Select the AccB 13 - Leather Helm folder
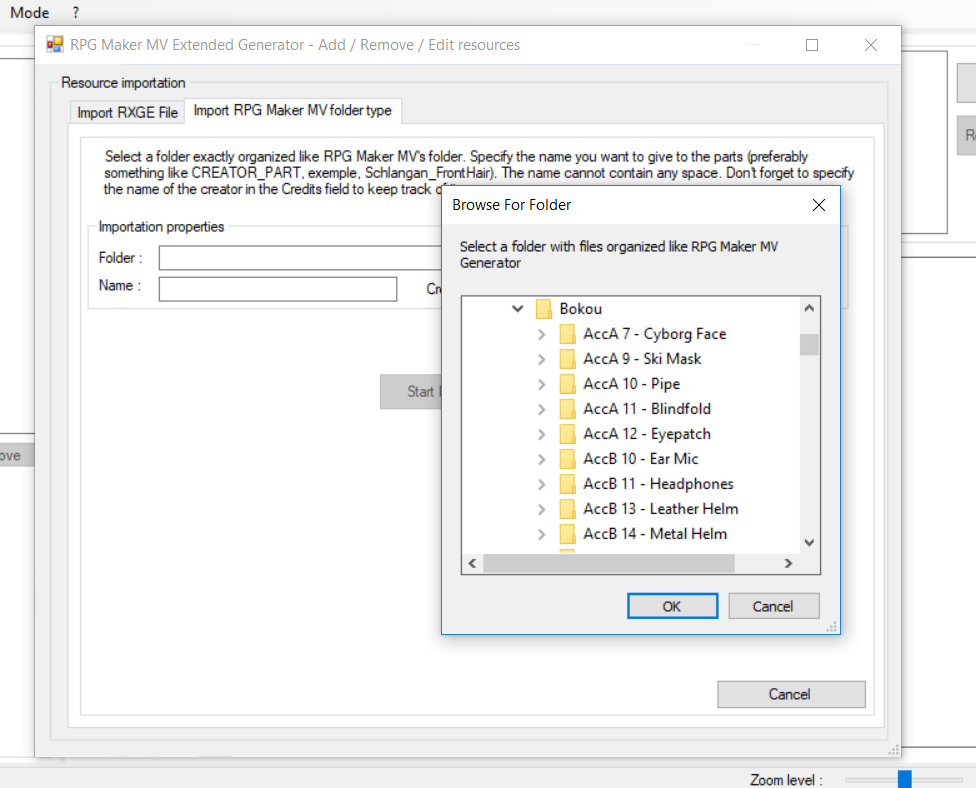Screen dimensions: 976x788 [x=661, y=509]
